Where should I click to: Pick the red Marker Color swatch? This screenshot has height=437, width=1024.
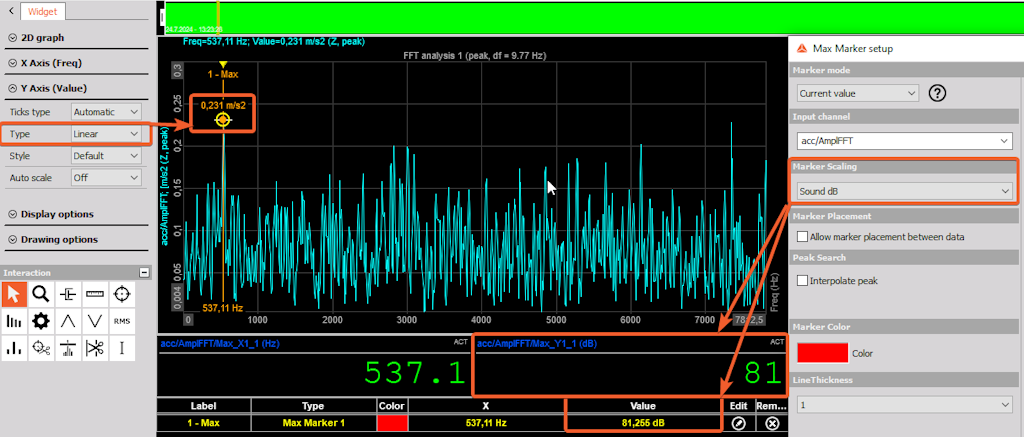point(823,353)
